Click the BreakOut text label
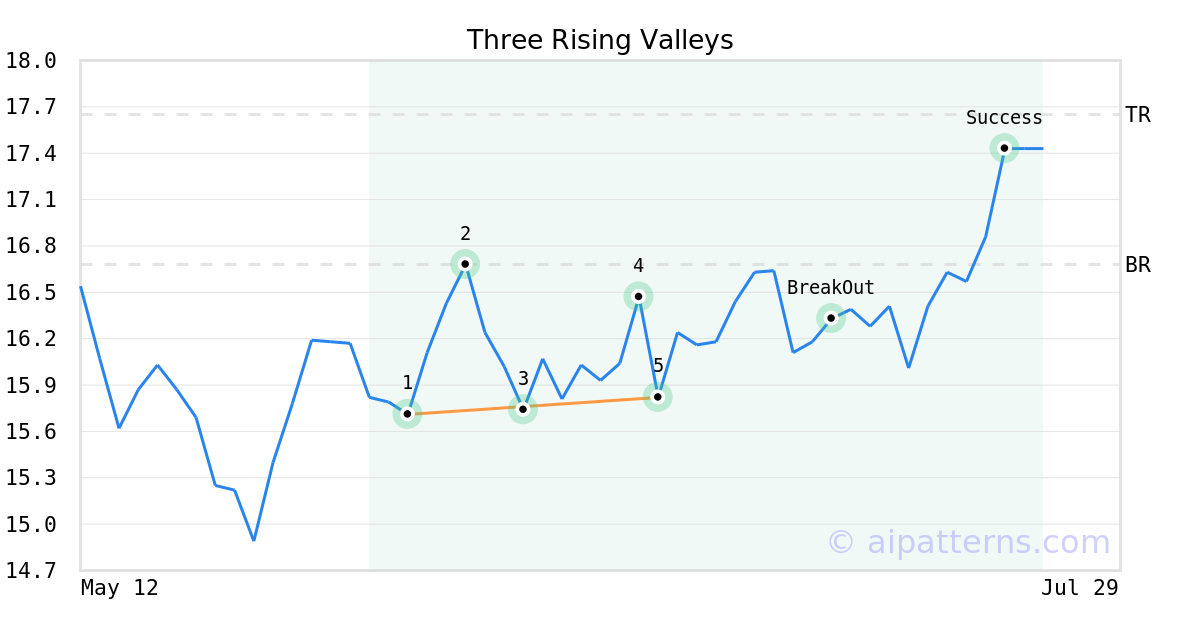1200x630 pixels. click(x=831, y=288)
